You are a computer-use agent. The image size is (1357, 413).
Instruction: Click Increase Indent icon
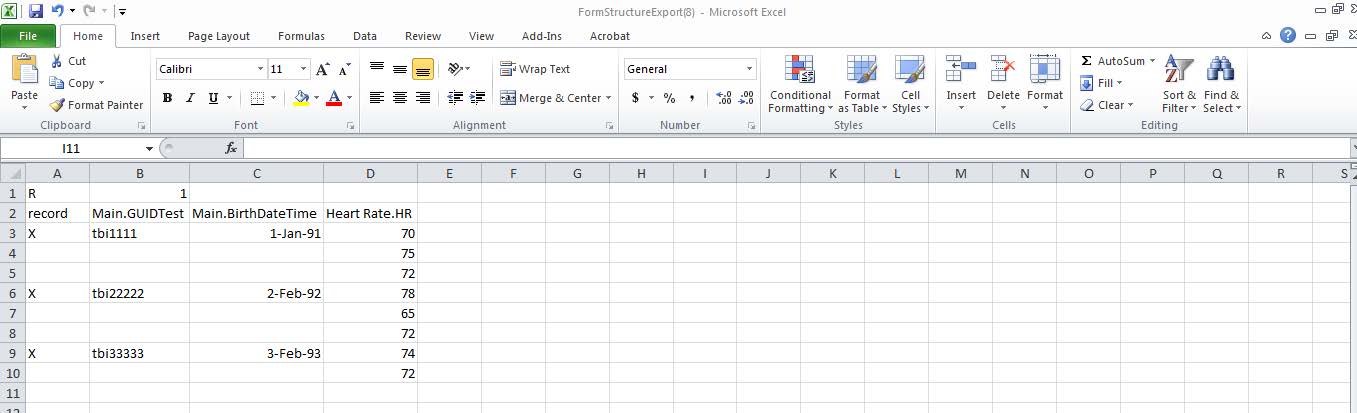click(x=477, y=98)
